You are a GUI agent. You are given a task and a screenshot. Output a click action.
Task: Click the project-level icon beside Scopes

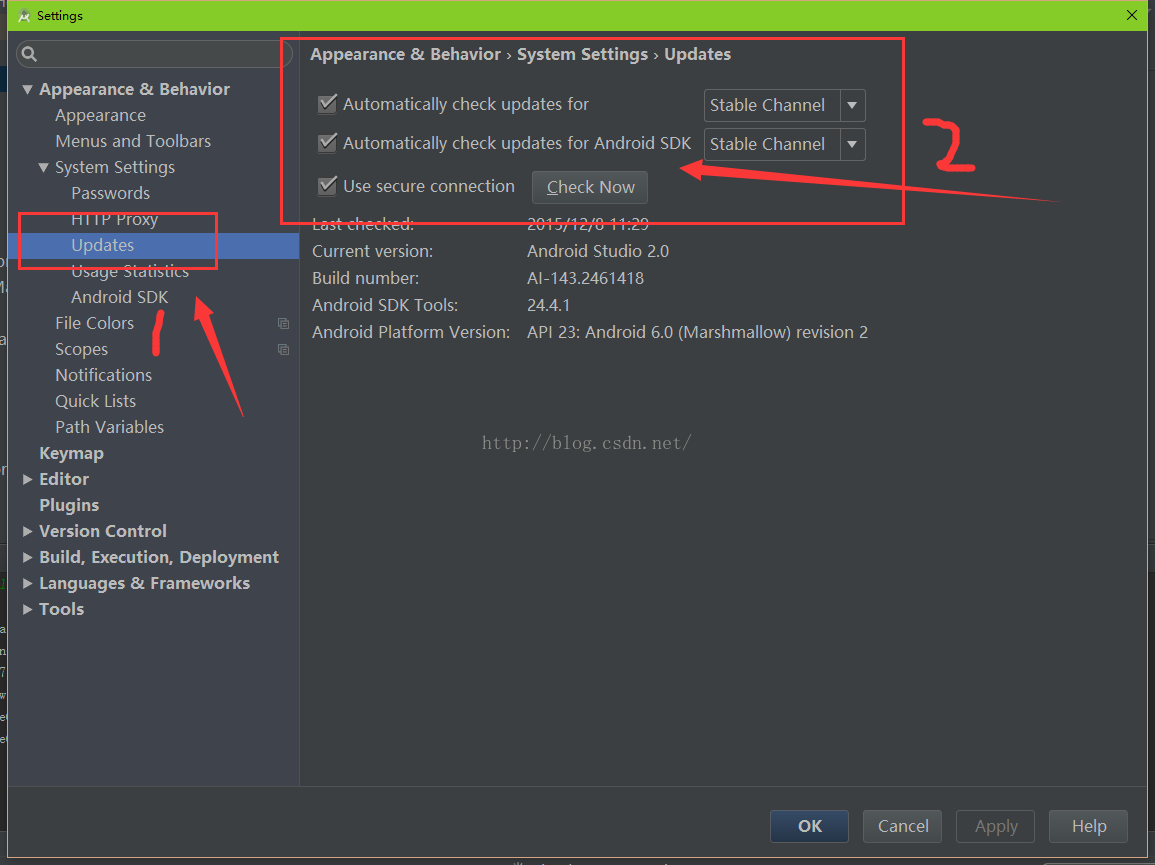coord(283,349)
